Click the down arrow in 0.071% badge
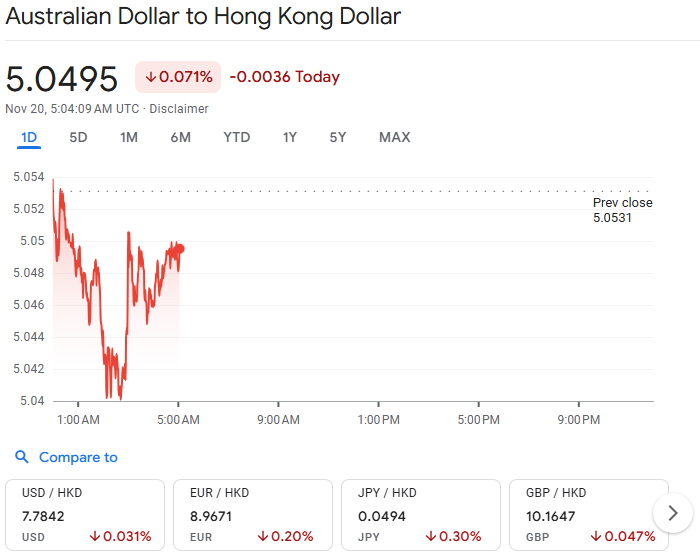700x560 pixels. point(151,77)
